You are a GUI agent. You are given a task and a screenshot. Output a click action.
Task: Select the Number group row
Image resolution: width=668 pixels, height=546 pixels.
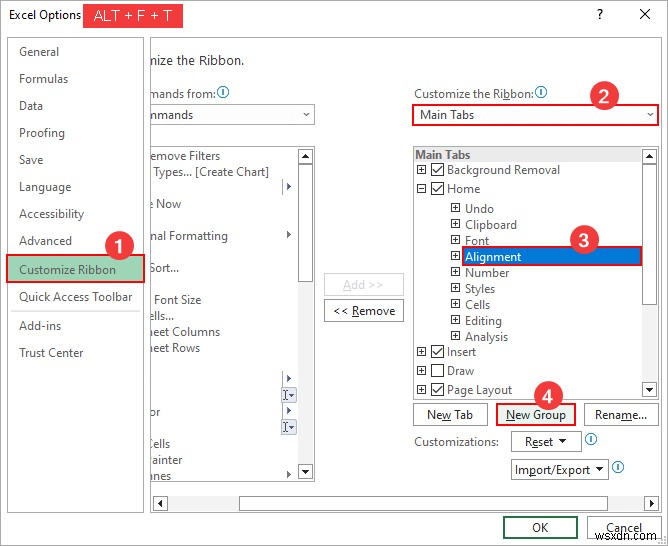coord(487,273)
